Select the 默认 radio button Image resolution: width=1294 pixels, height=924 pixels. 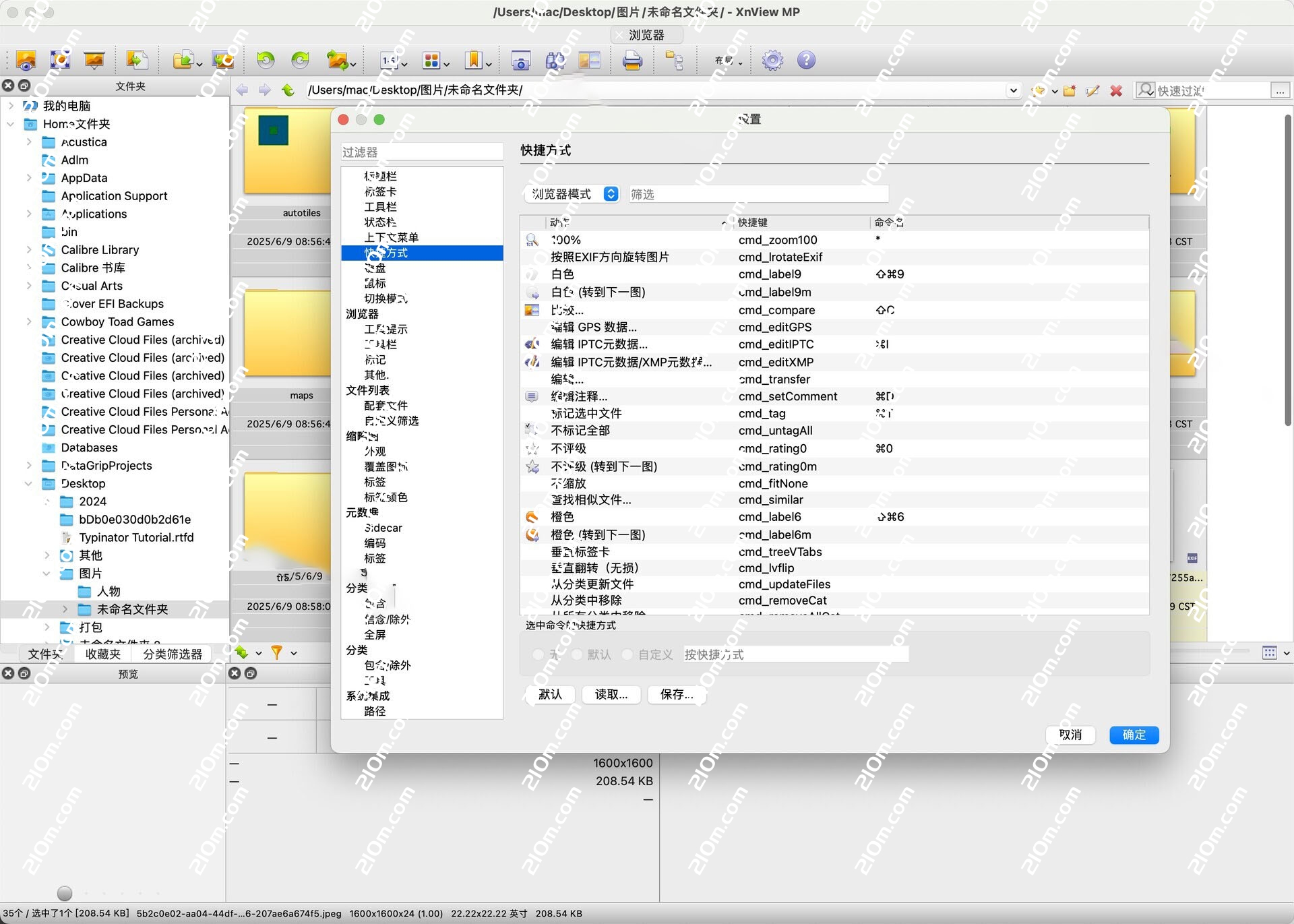click(578, 654)
